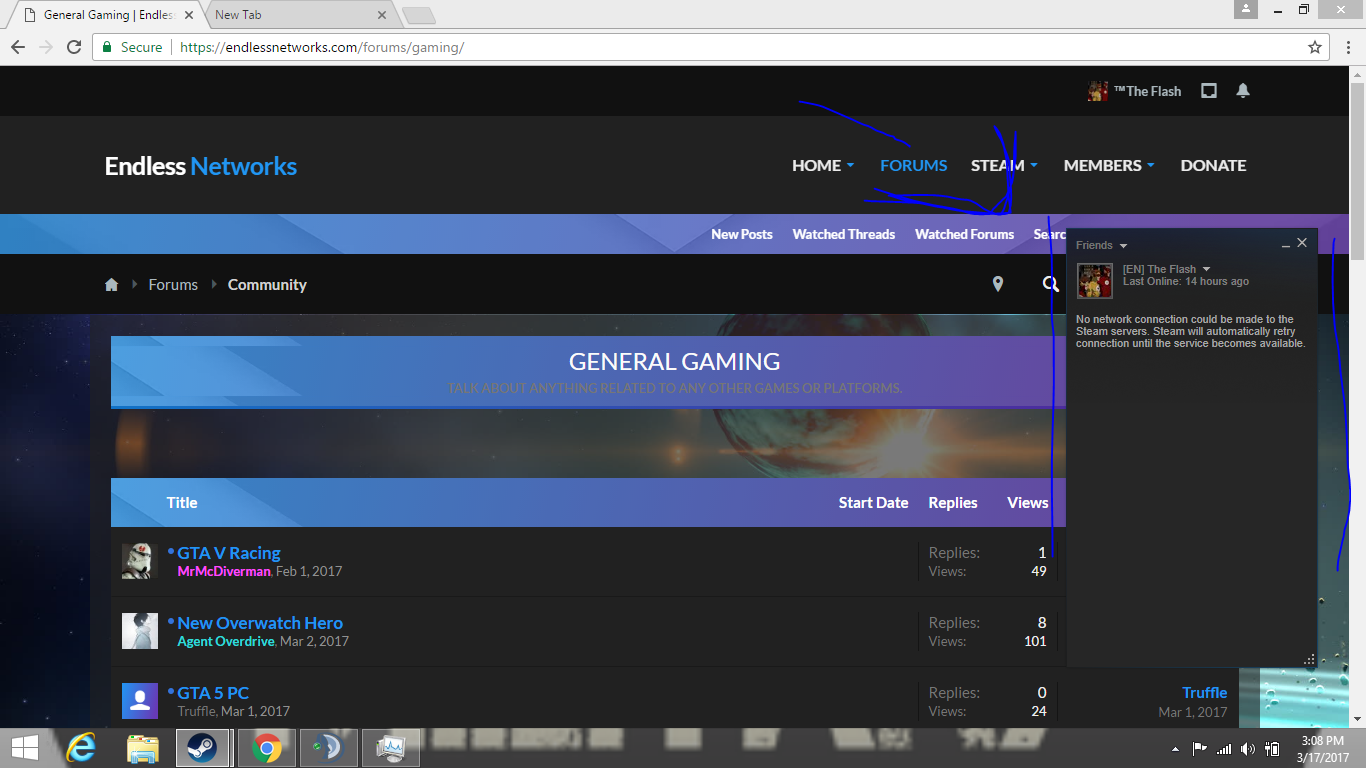Viewport: 1366px width, 768px height.
Task: Show hidden system tray icons
Action: point(1175,749)
